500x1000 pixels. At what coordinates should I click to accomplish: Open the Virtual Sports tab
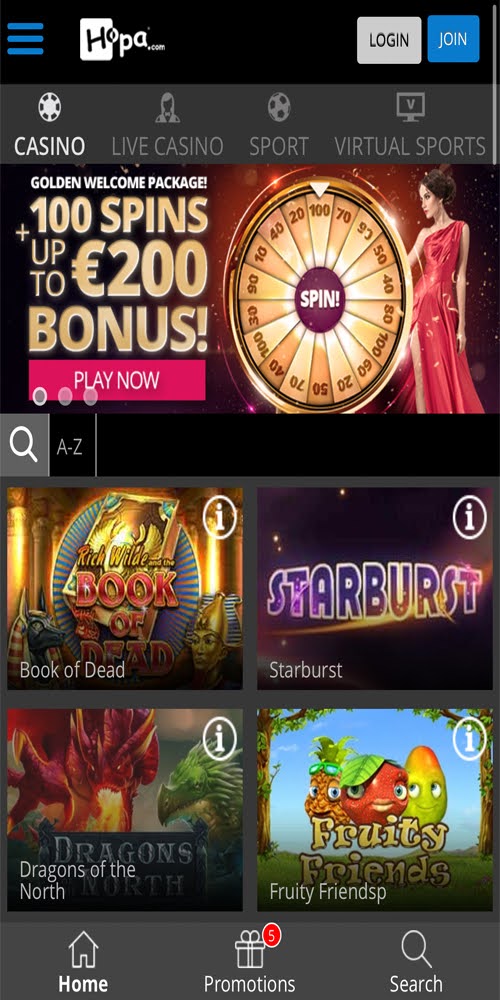(x=410, y=125)
